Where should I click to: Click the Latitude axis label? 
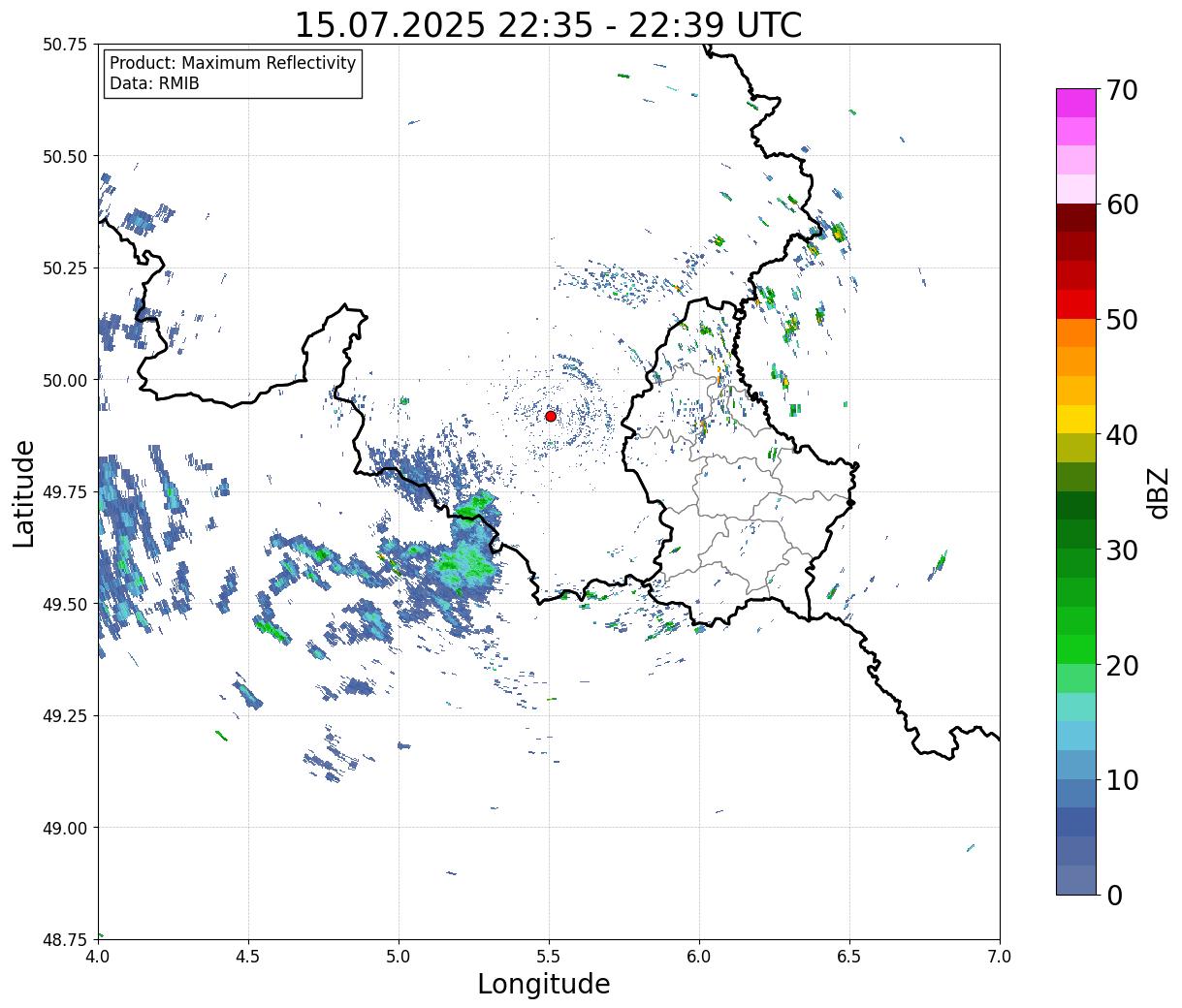point(24,493)
